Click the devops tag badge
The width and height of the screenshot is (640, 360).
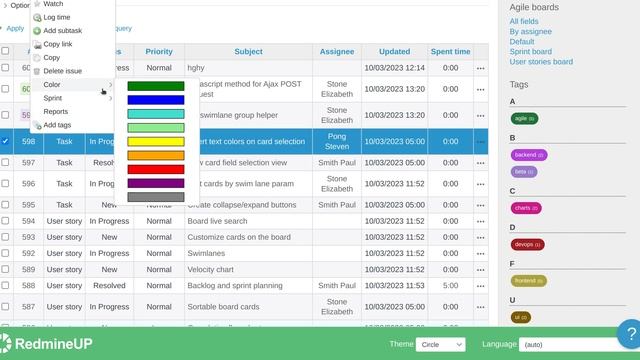coord(527,244)
